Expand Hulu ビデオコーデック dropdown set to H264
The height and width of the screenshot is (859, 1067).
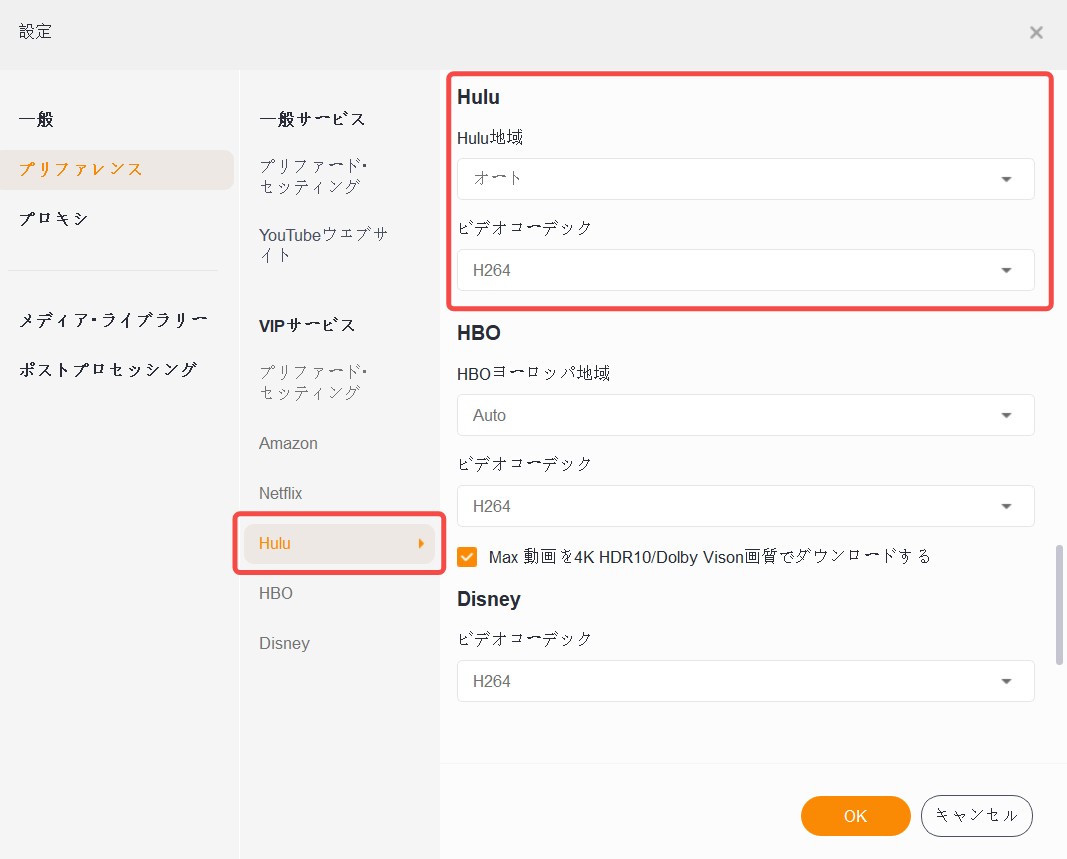[x=746, y=270]
